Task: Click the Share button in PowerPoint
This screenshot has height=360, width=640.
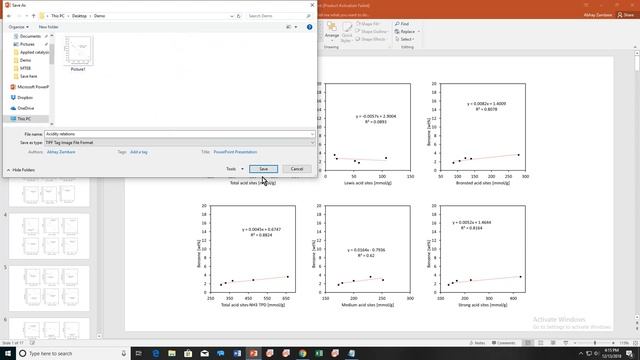Action: click(x=626, y=15)
